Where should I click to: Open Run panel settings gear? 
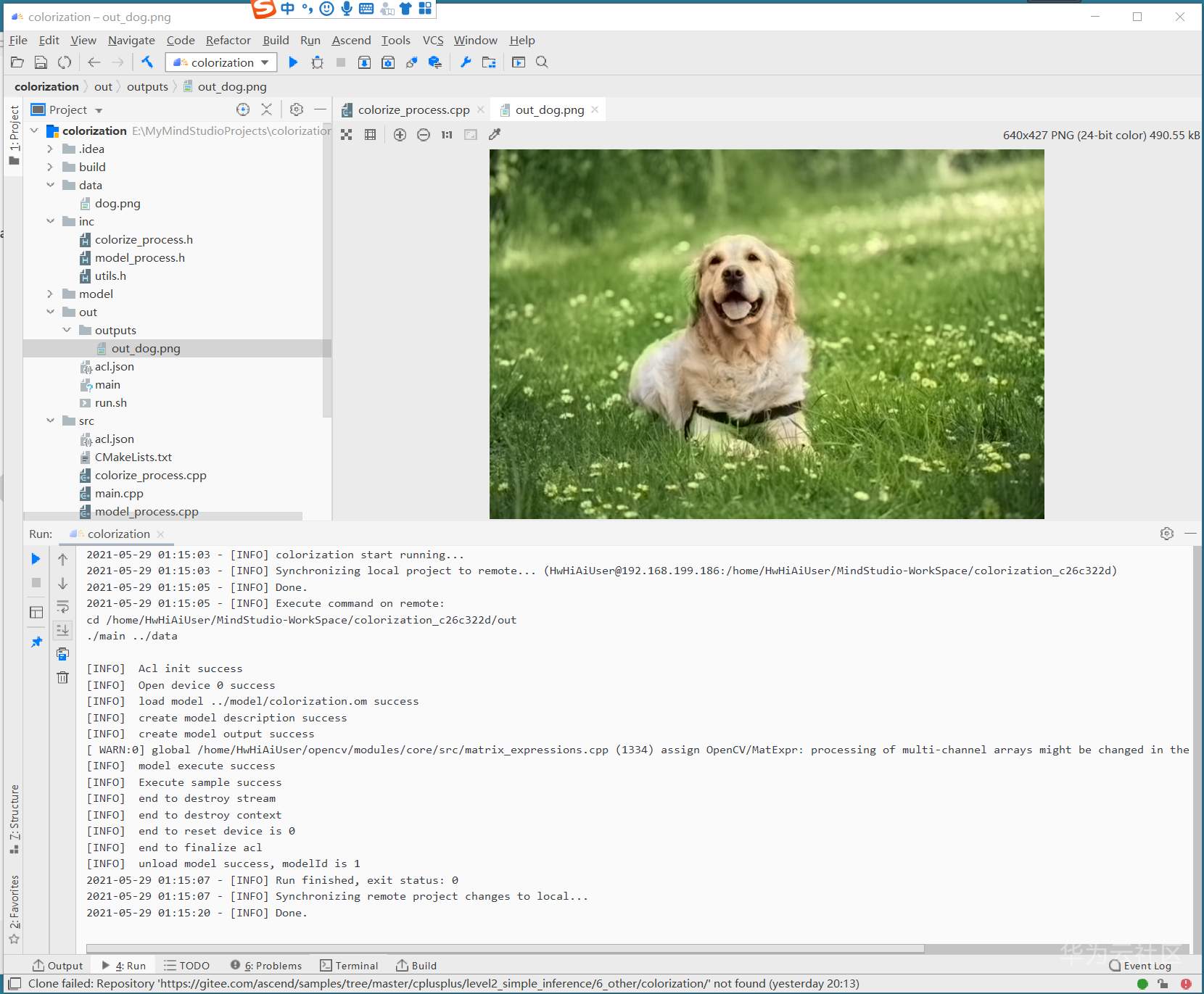1166,534
